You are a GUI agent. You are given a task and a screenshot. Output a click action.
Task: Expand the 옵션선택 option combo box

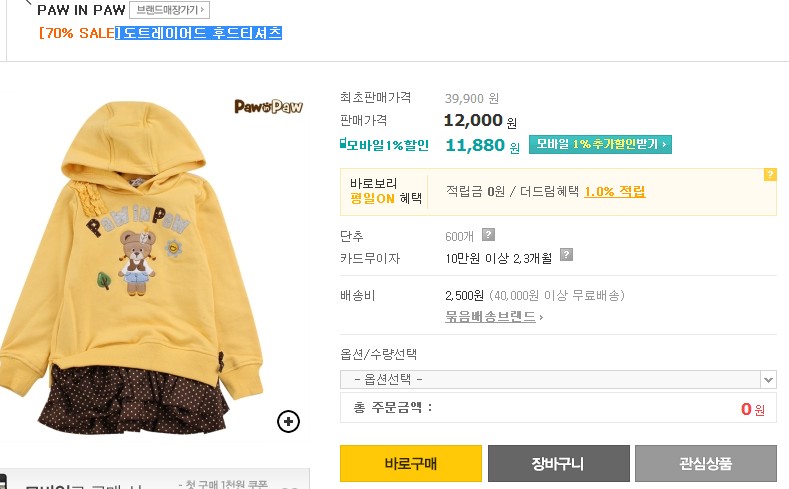(x=558, y=380)
